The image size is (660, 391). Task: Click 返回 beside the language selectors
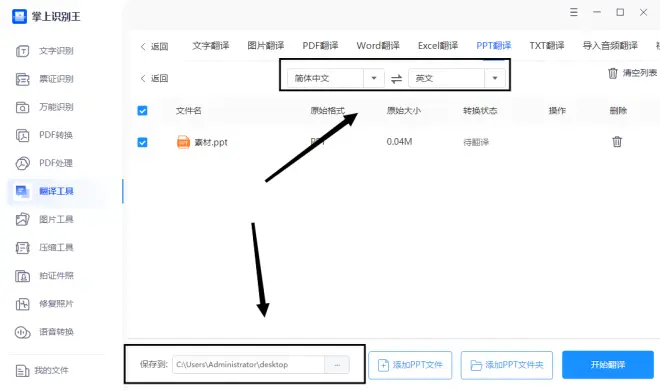[x=154, y=78]
